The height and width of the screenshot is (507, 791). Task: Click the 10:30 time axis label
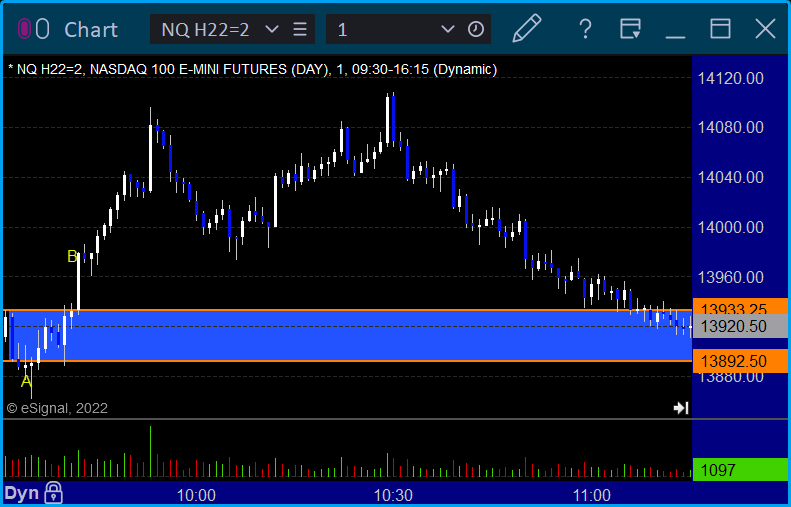(x=393, y=495)
